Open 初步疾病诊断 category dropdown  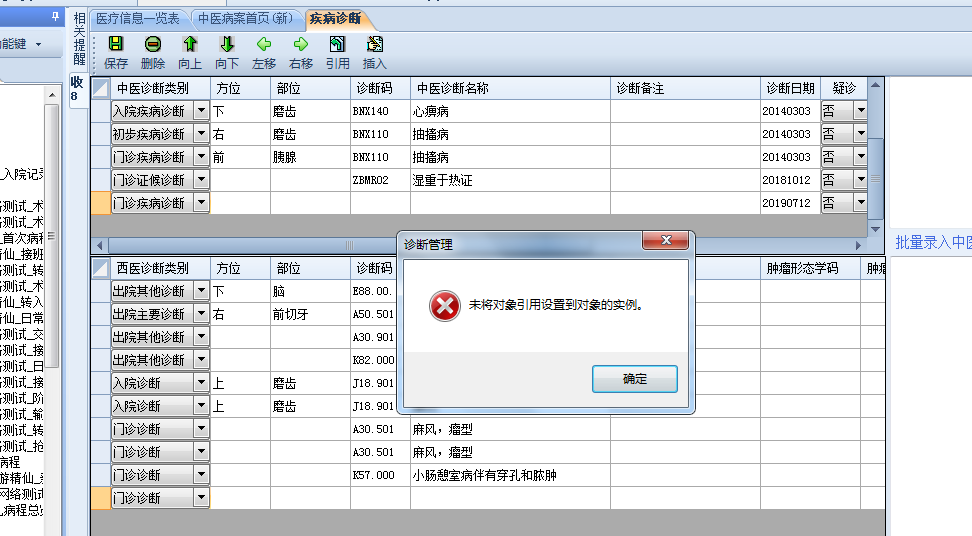coord(201,134)
